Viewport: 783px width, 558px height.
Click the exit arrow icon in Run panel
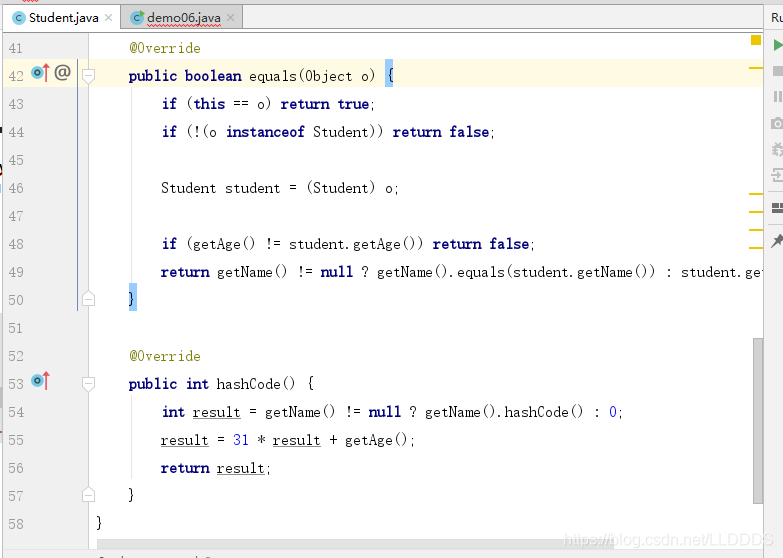click(x=778, y=175)
